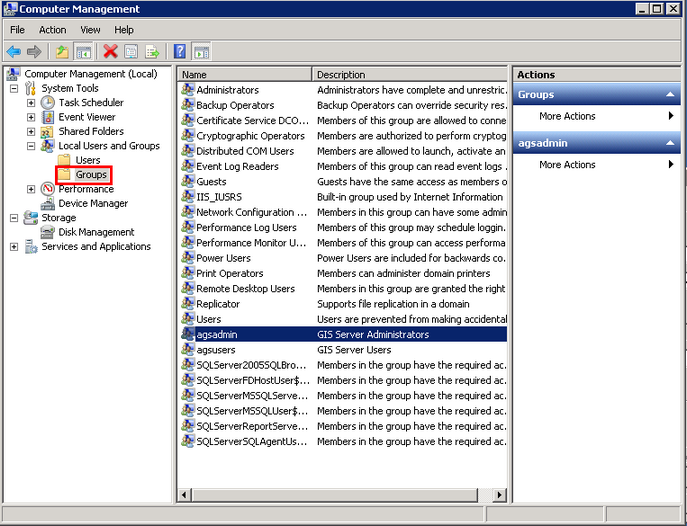Select the Event Log Readers group
This screenshot has height=526, width=687.
click(237, 166)
